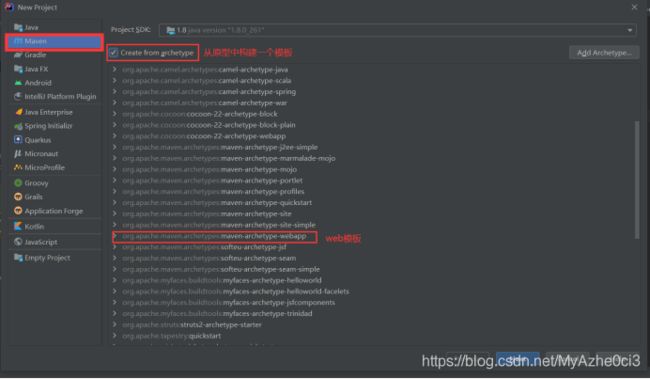Select maven-archetype-profiles row
The height and width of the screenshot is (379, 650).
213,192
